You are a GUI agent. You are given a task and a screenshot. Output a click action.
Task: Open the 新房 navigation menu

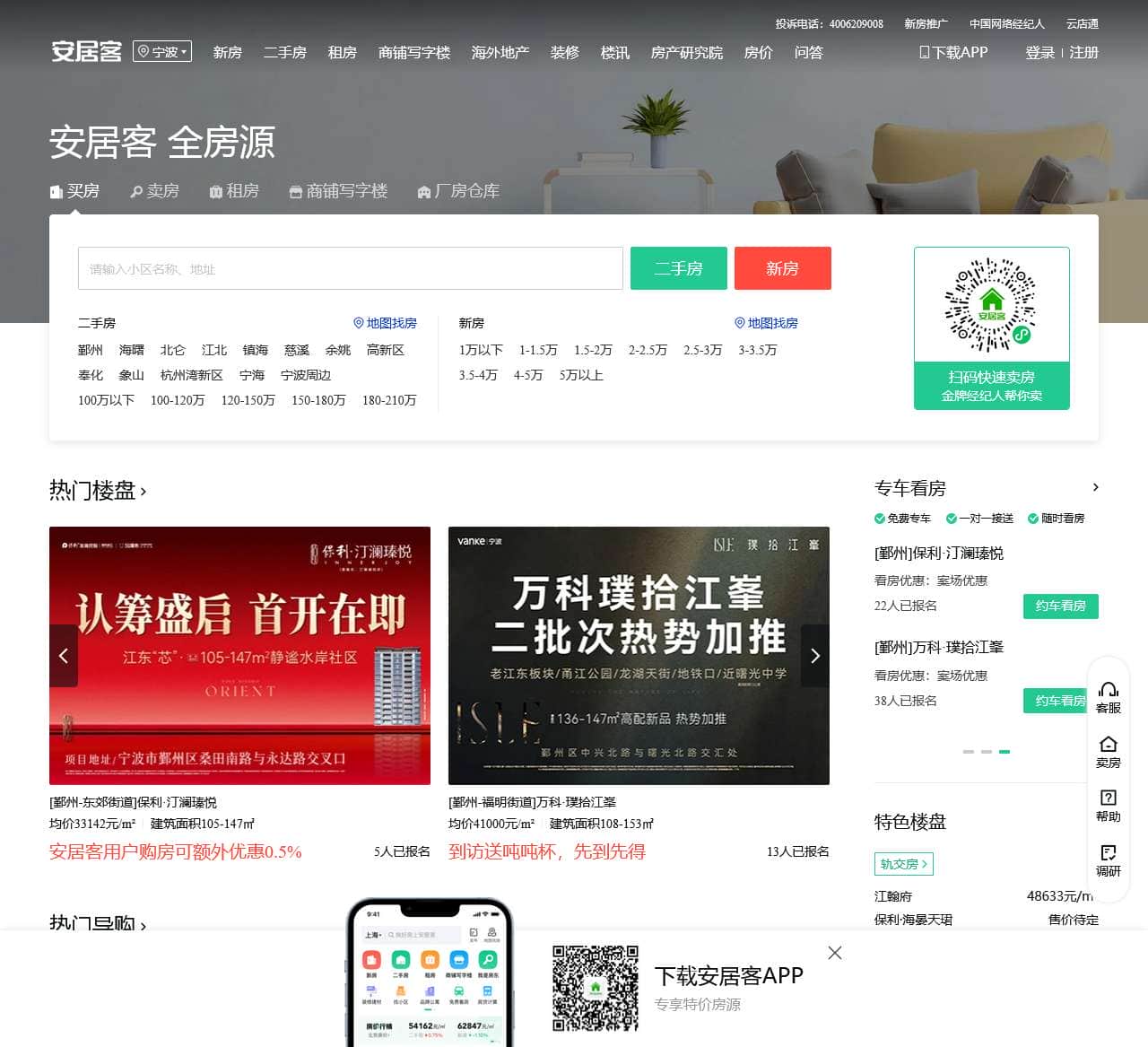point(228,53)
